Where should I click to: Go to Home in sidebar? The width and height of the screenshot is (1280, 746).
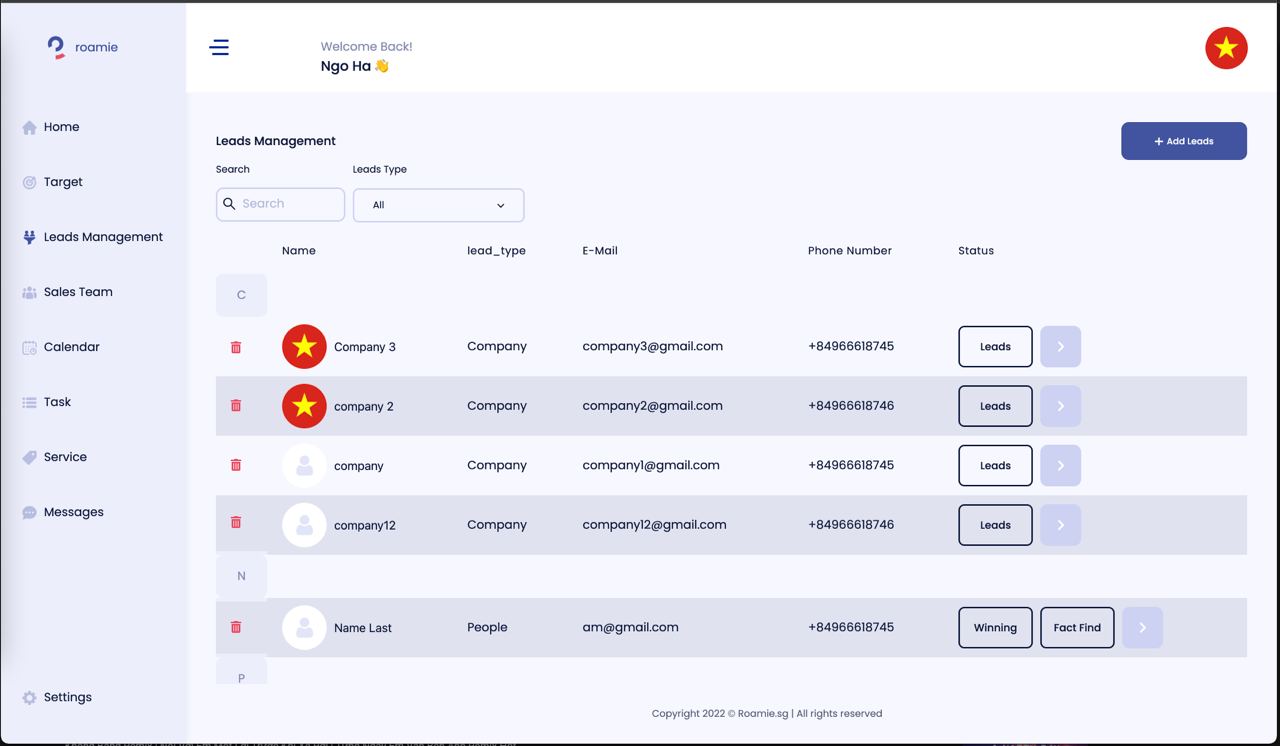[61, 127]
